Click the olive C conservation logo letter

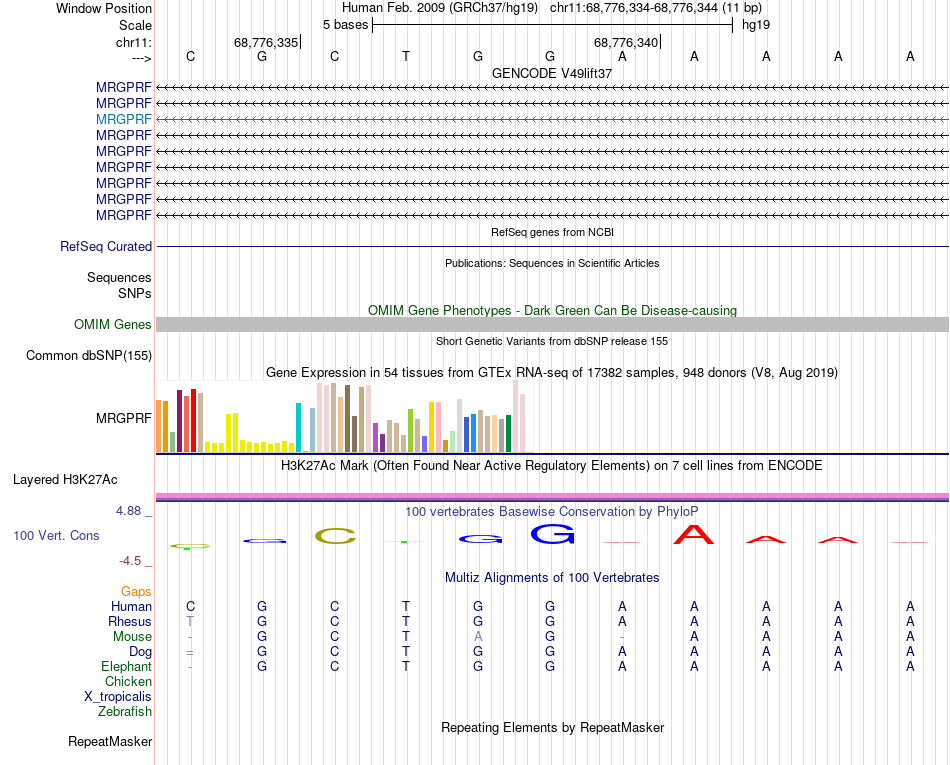point(335,535)
